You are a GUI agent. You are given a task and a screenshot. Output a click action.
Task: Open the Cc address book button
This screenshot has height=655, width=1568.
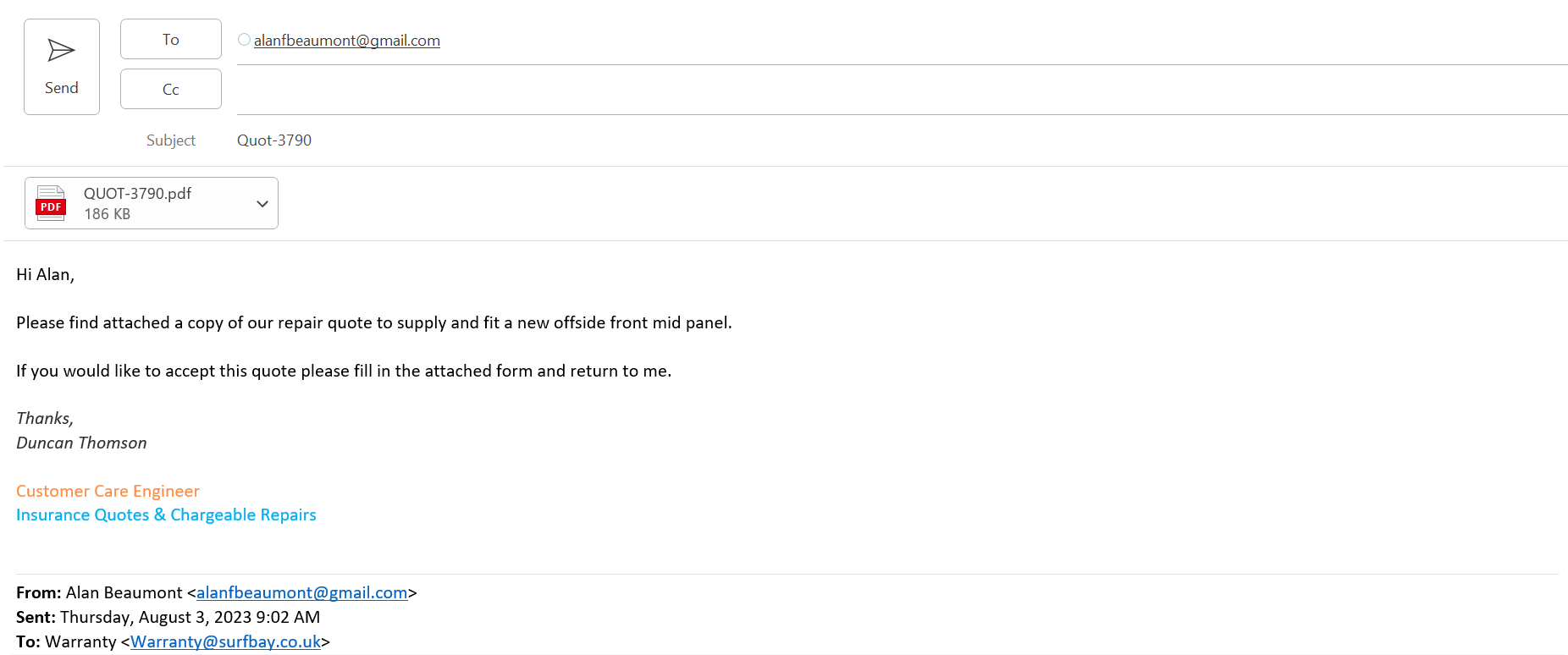coord(170,89)
